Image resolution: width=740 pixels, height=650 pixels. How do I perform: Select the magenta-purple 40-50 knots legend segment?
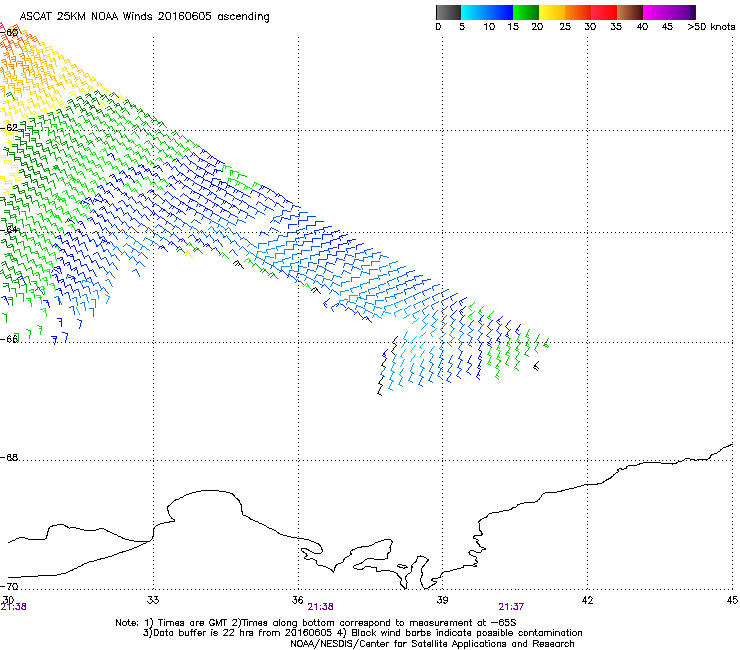tap(669, 12)
